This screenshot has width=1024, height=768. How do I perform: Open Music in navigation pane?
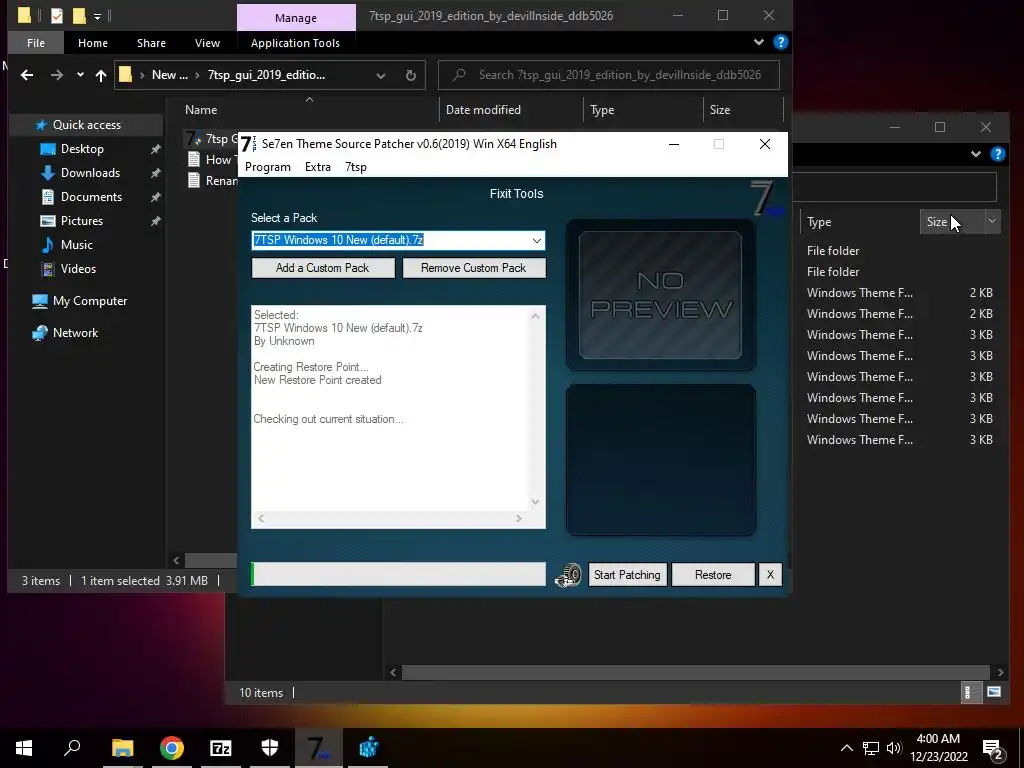[76, 245]
